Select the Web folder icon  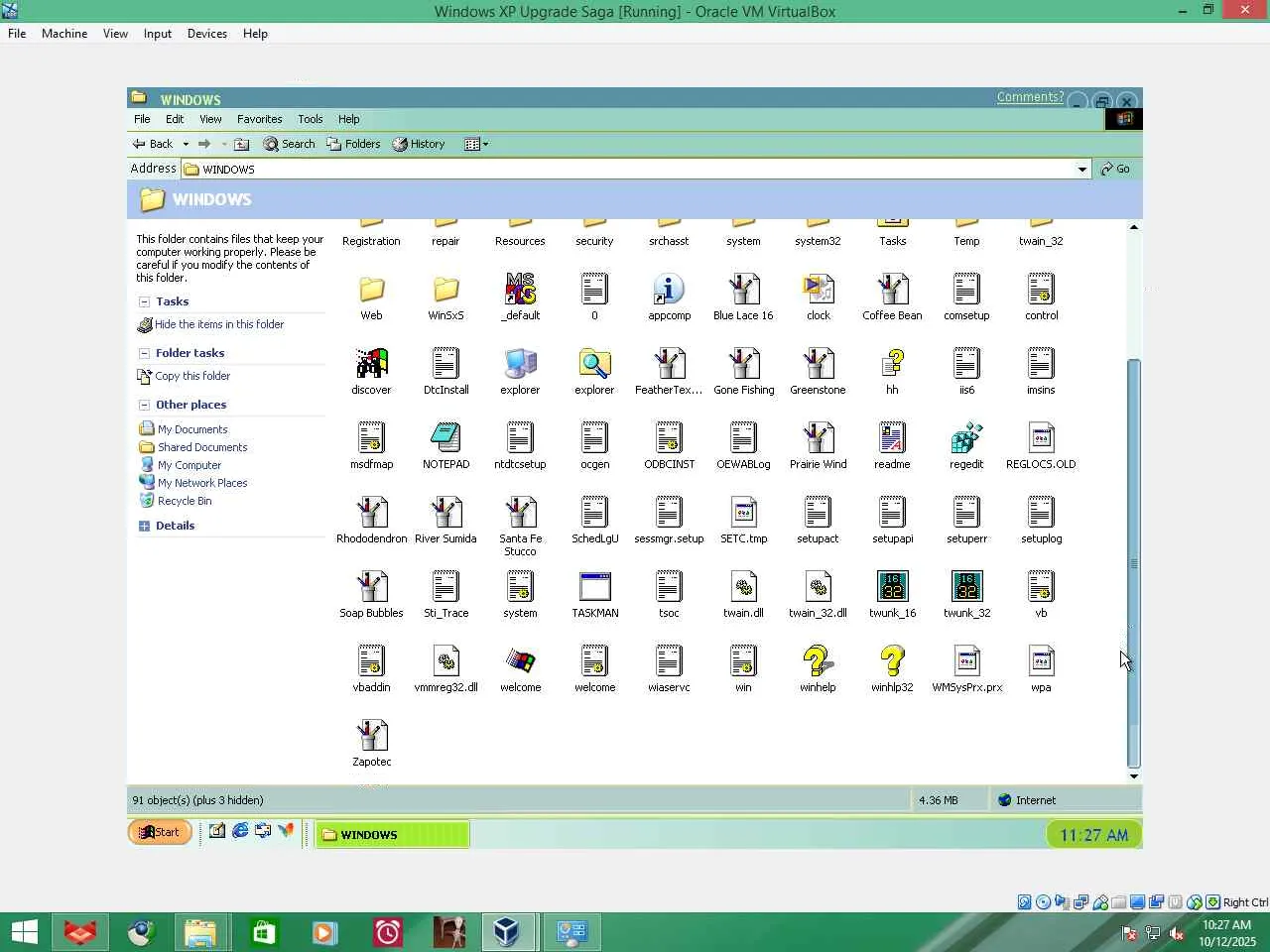(371, 289)
